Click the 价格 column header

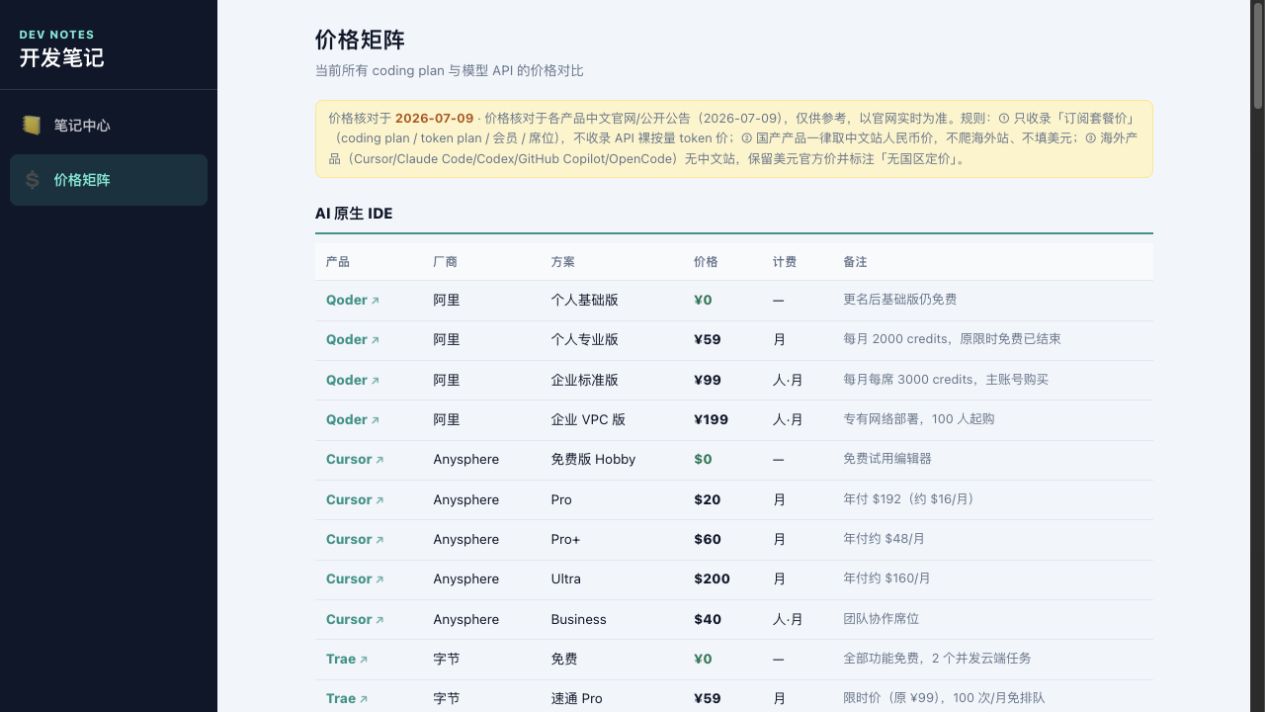click(x=706, y=262)
